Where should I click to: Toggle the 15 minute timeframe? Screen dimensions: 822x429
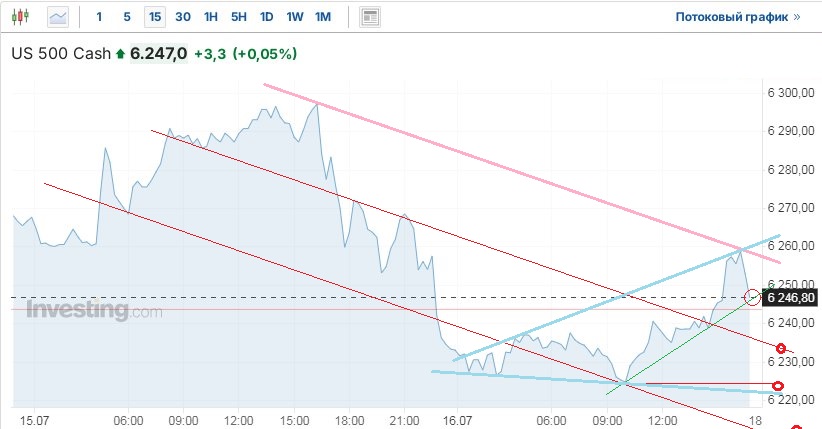pos(154,17)
